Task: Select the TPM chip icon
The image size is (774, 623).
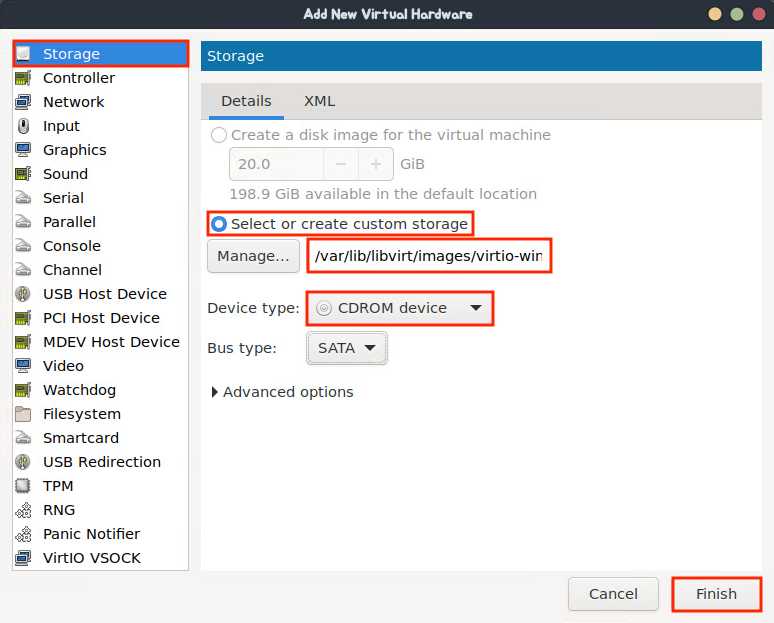Action: point(23,486)
